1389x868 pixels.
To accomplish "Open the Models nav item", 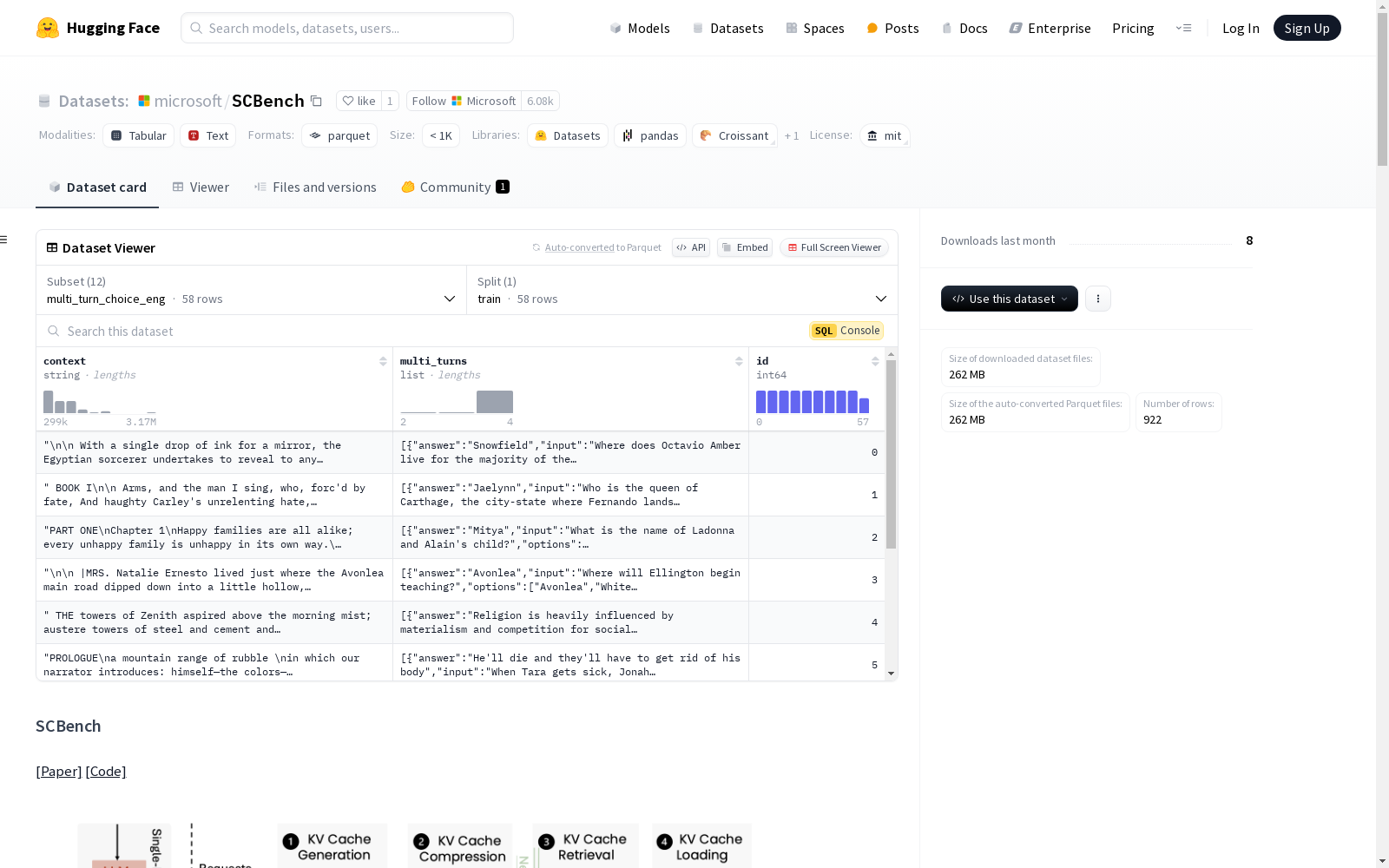I will coord(640,28).
